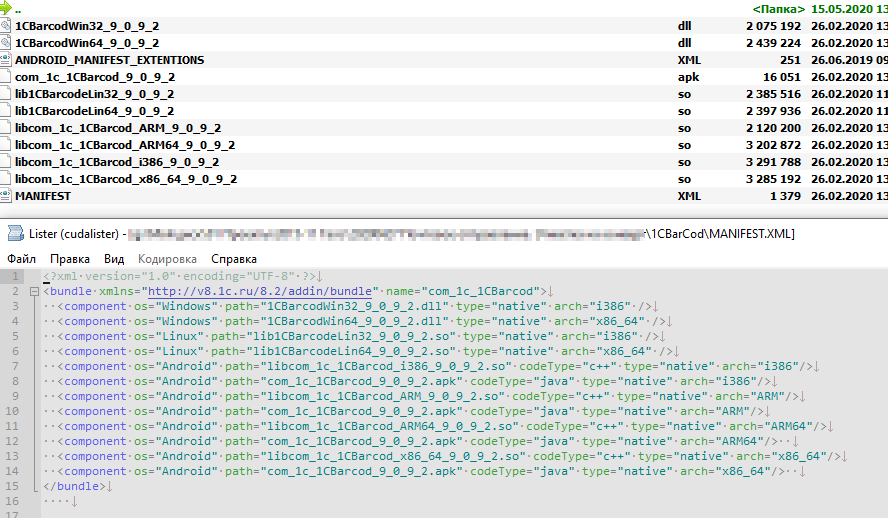888x518 pixels.
Task: Click the file icon of libcom_1c_1CBarcod_x86_64_9_0_9_2
Action: 5,178
